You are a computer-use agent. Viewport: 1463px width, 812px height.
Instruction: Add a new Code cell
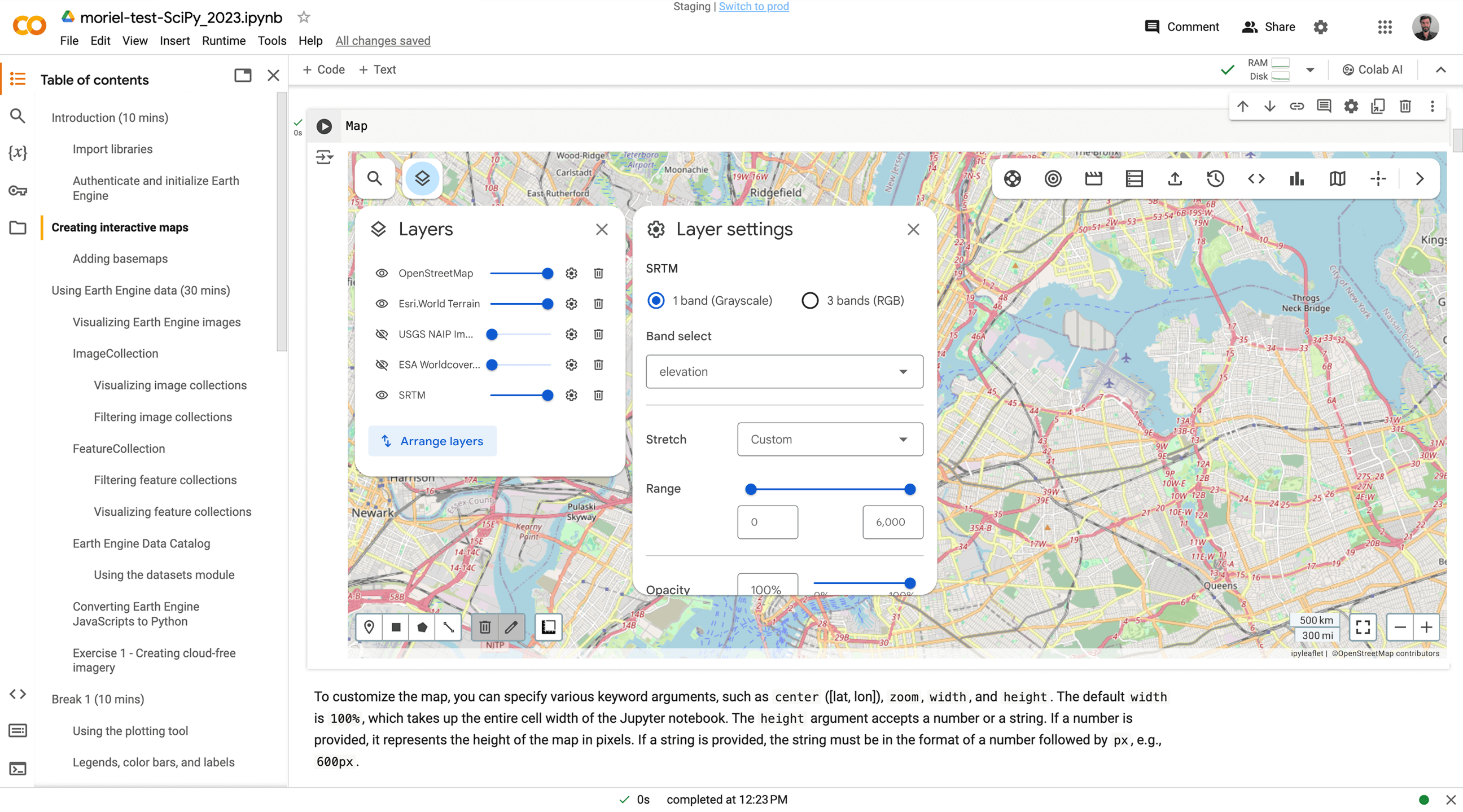(323, 70)
